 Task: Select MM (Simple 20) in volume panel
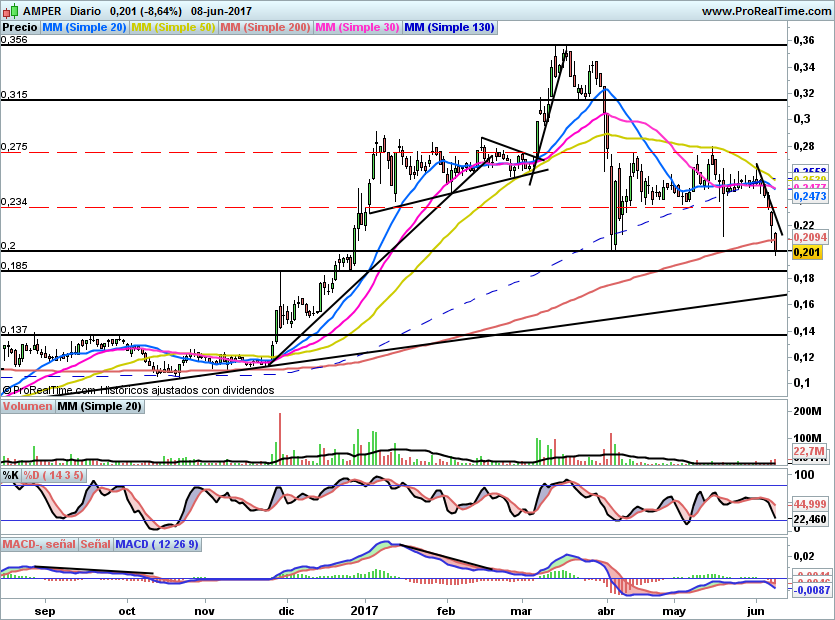tap(99, 407)
